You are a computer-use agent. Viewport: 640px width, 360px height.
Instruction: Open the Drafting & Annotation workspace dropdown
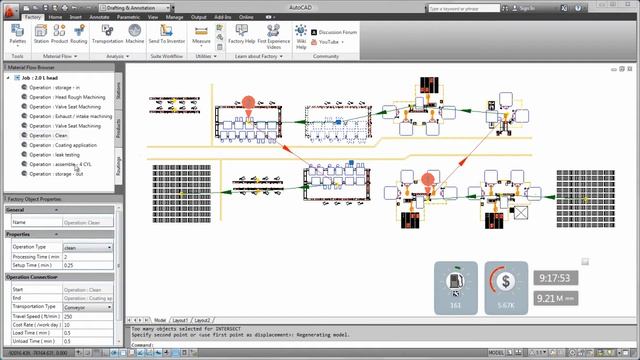click(135, 8)
